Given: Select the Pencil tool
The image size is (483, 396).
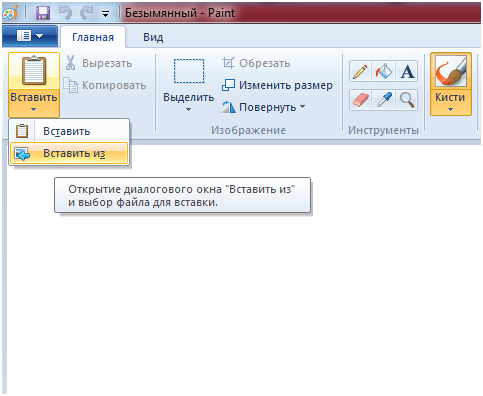Looking at the screenshot, I should click(360, 71).
